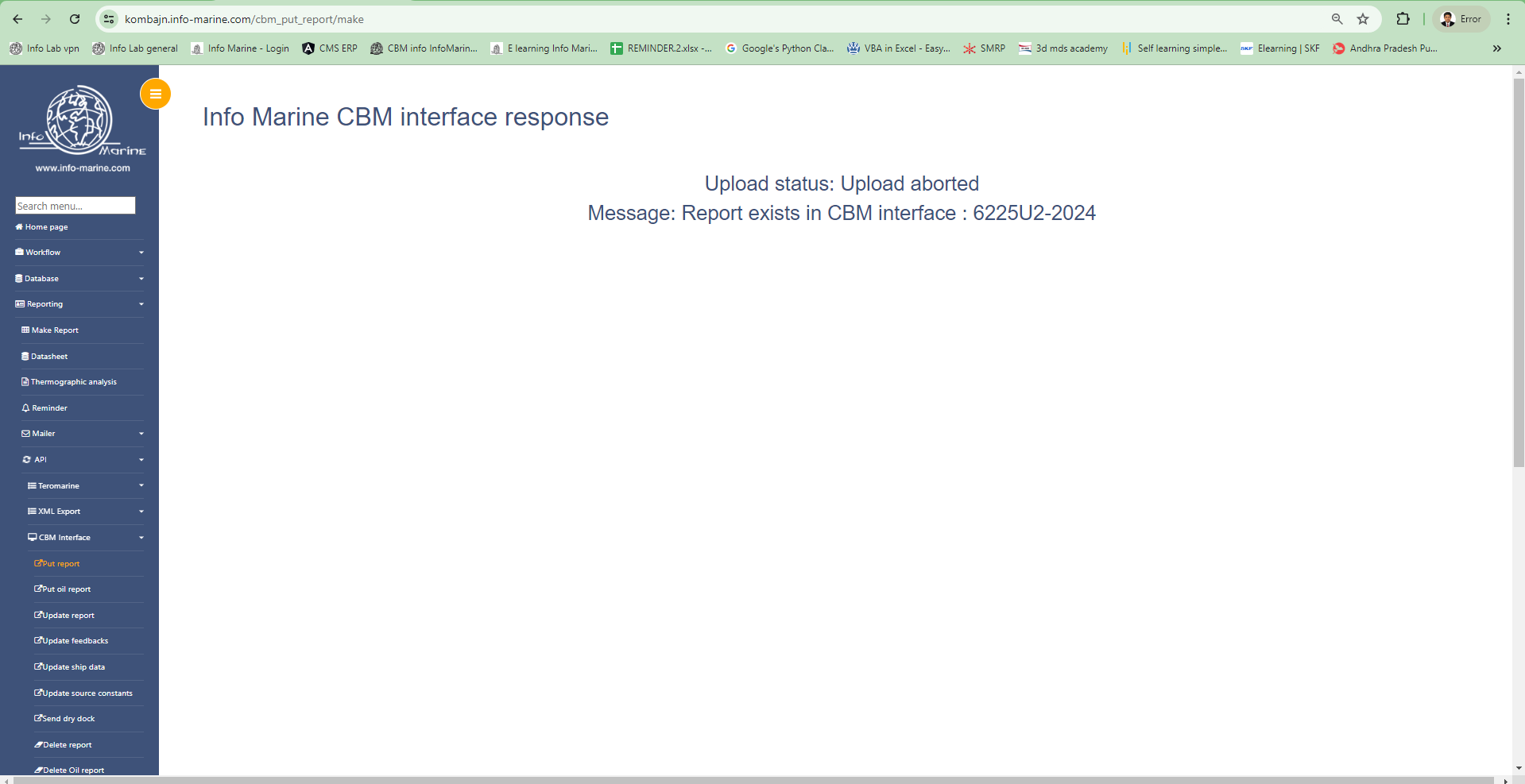Click the Delete report link

tap(67, 745)
